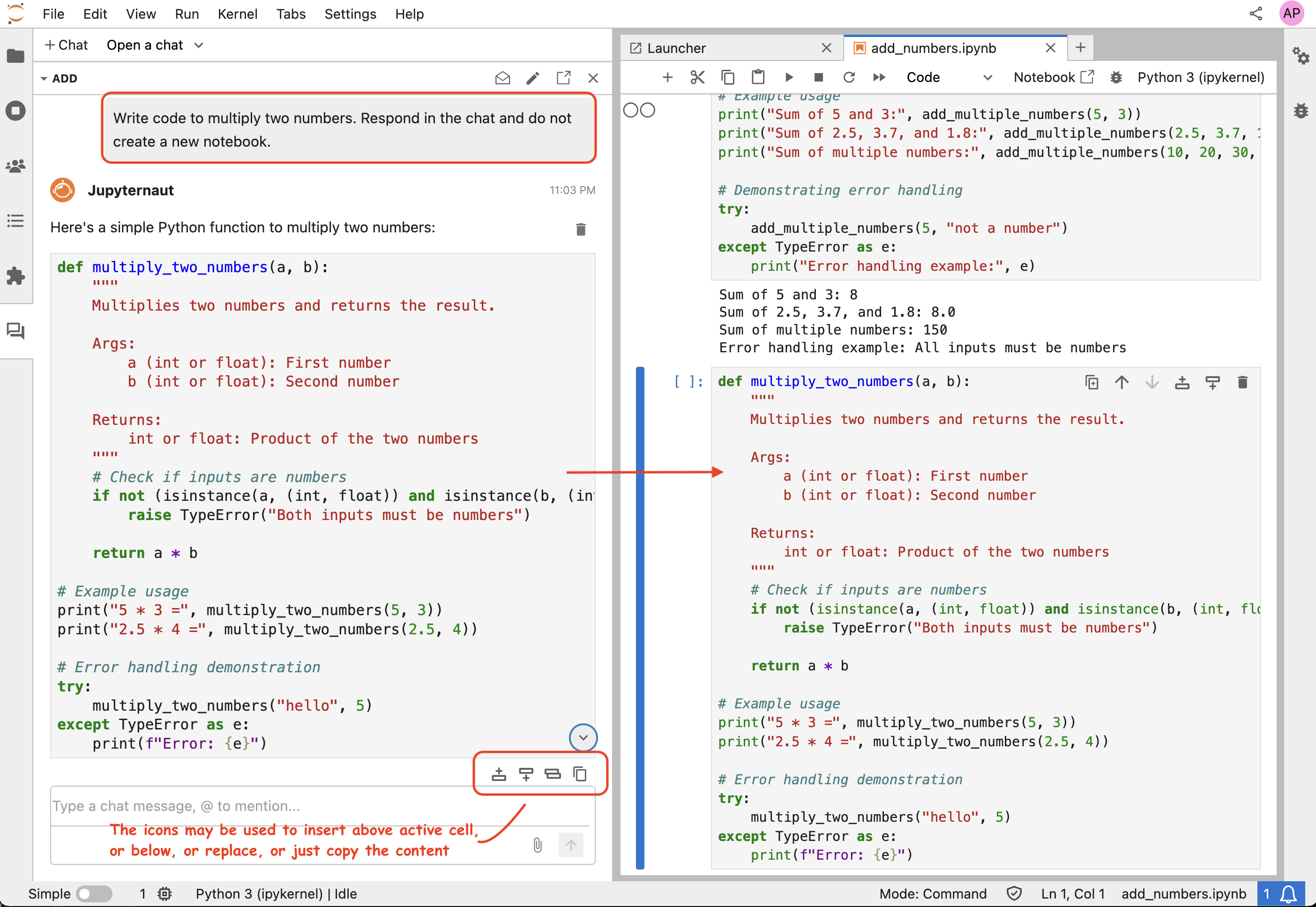Image resolution: width=1316 pixels, height=907 pixels.
Task: Delete the Jupyternaut message trash icon
Action: coord(580,229)
